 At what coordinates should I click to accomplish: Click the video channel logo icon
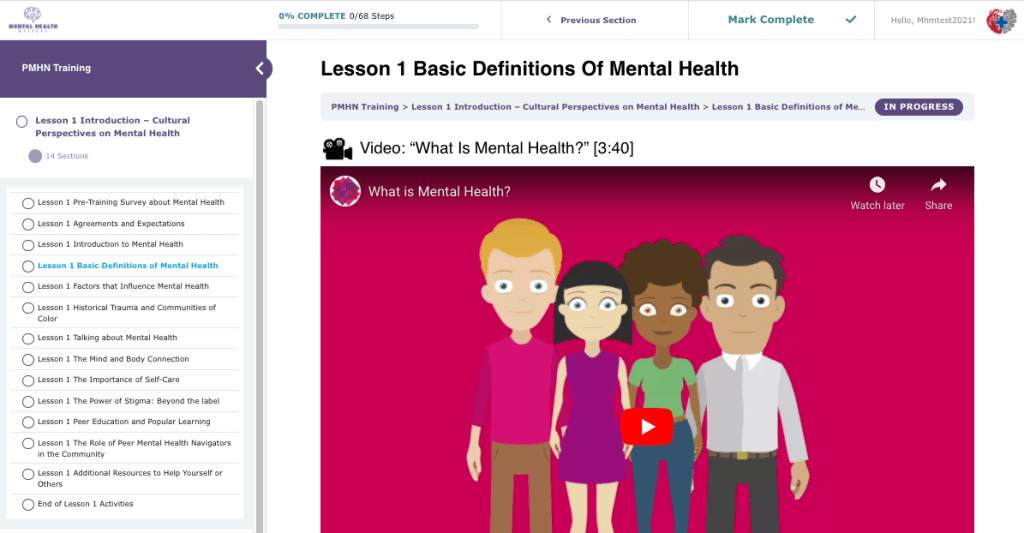coord(346,191)
